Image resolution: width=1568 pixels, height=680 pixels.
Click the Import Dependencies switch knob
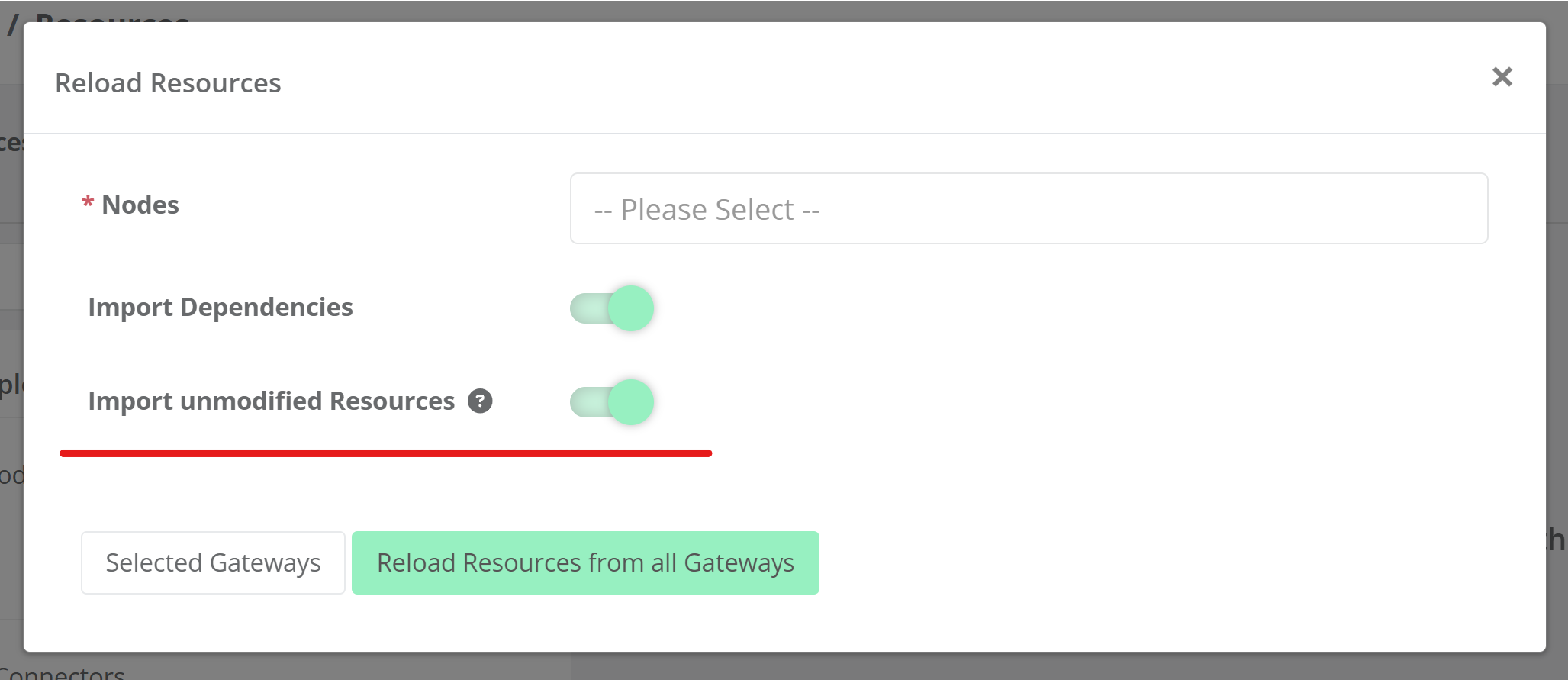click(632, 308)
